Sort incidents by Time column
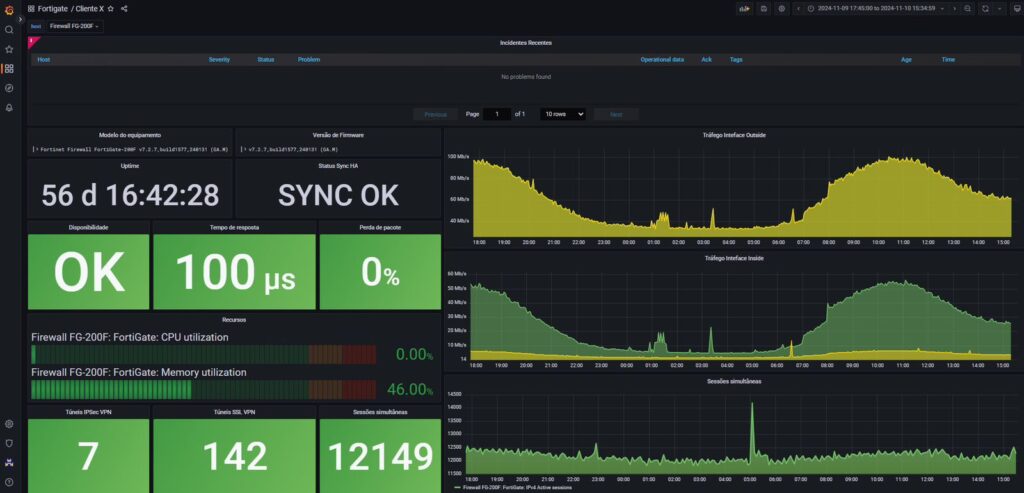Screen dimensions: 1024x493 pos(948,59)
